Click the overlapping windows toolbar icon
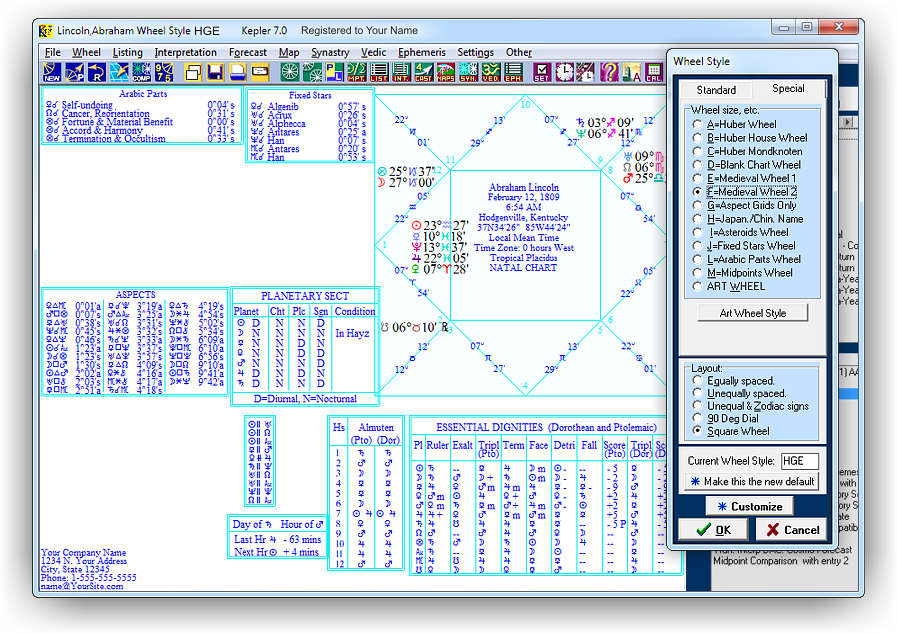 pyautogui.click(x=193, y=72)
